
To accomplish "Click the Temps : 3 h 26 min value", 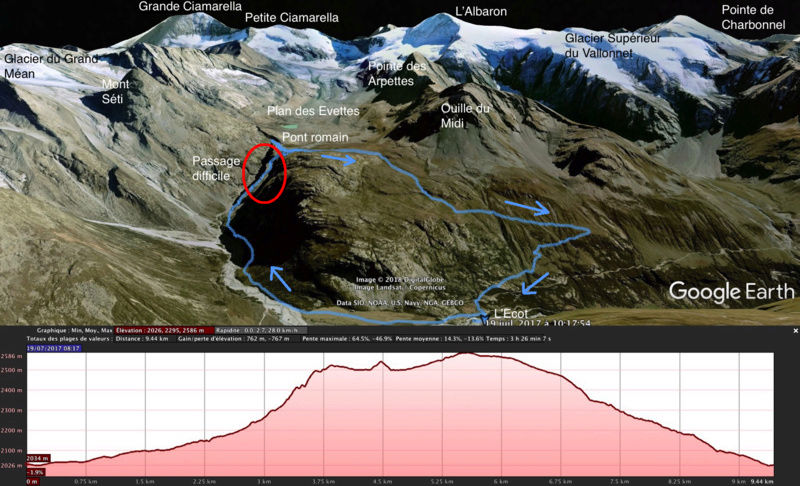I will [518, 339].
